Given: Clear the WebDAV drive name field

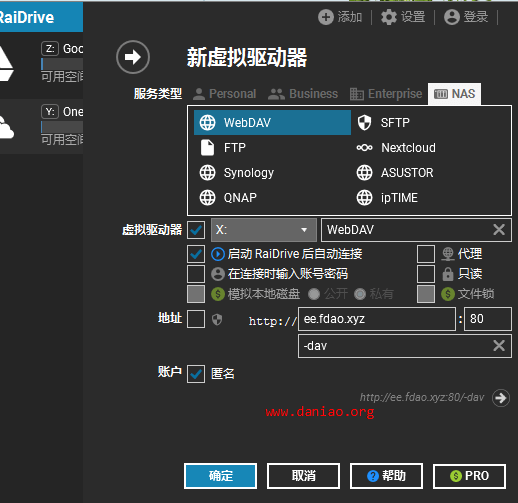Looking at the screenshot, I should pyautogui.click(x=499, y=230).
